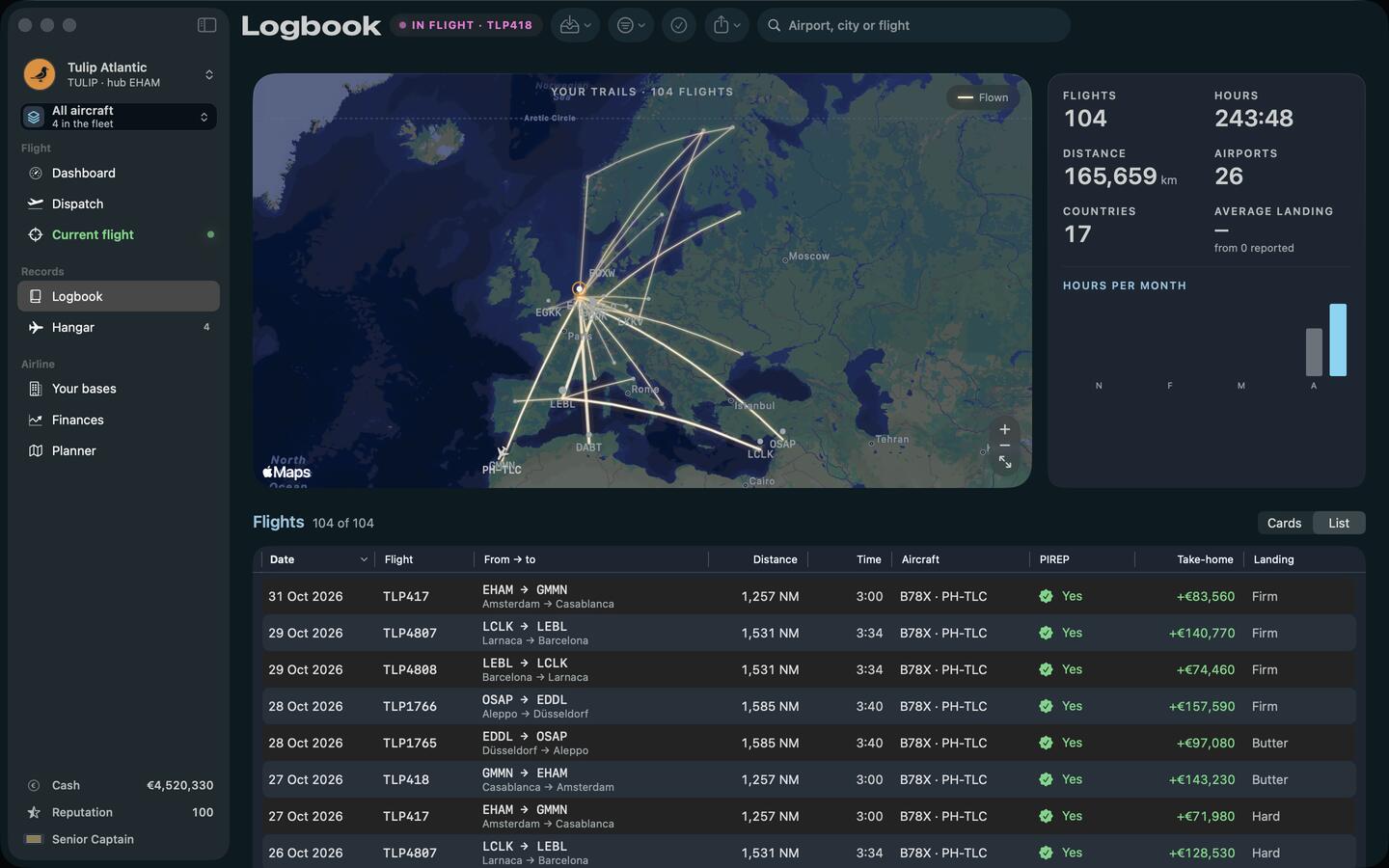Viewport: 1389px width, 868px height.
Task: Click the TLP418 flight row in the list
Action: click(x=808, y=779)
